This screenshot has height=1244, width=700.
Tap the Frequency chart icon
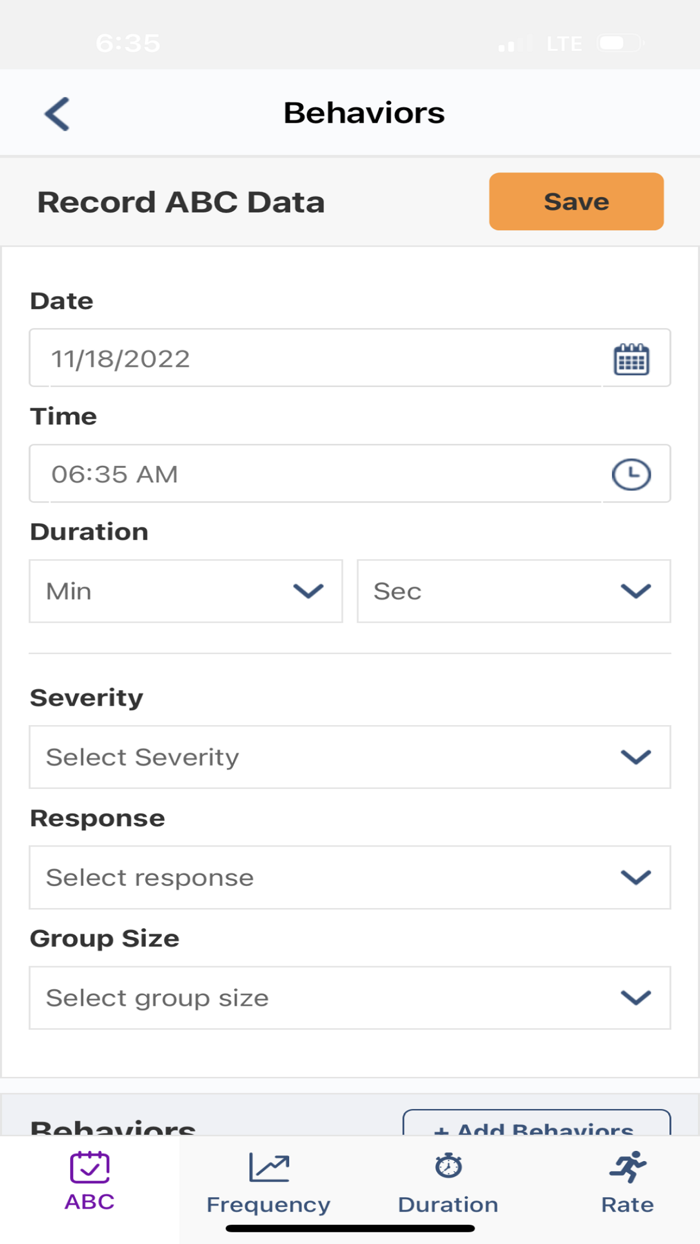(268, 1167)
